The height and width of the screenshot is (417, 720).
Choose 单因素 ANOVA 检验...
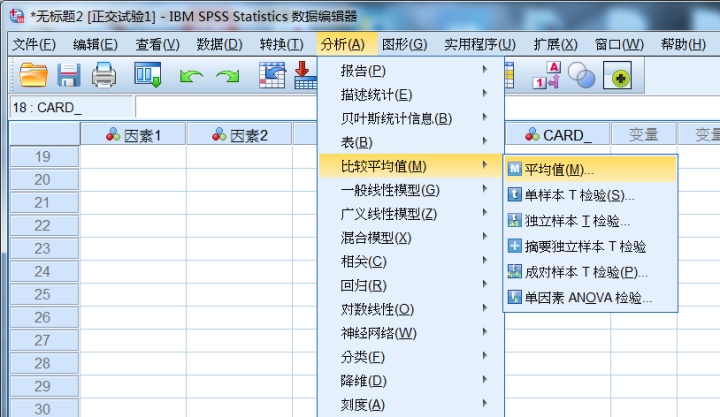pos(591,297)
